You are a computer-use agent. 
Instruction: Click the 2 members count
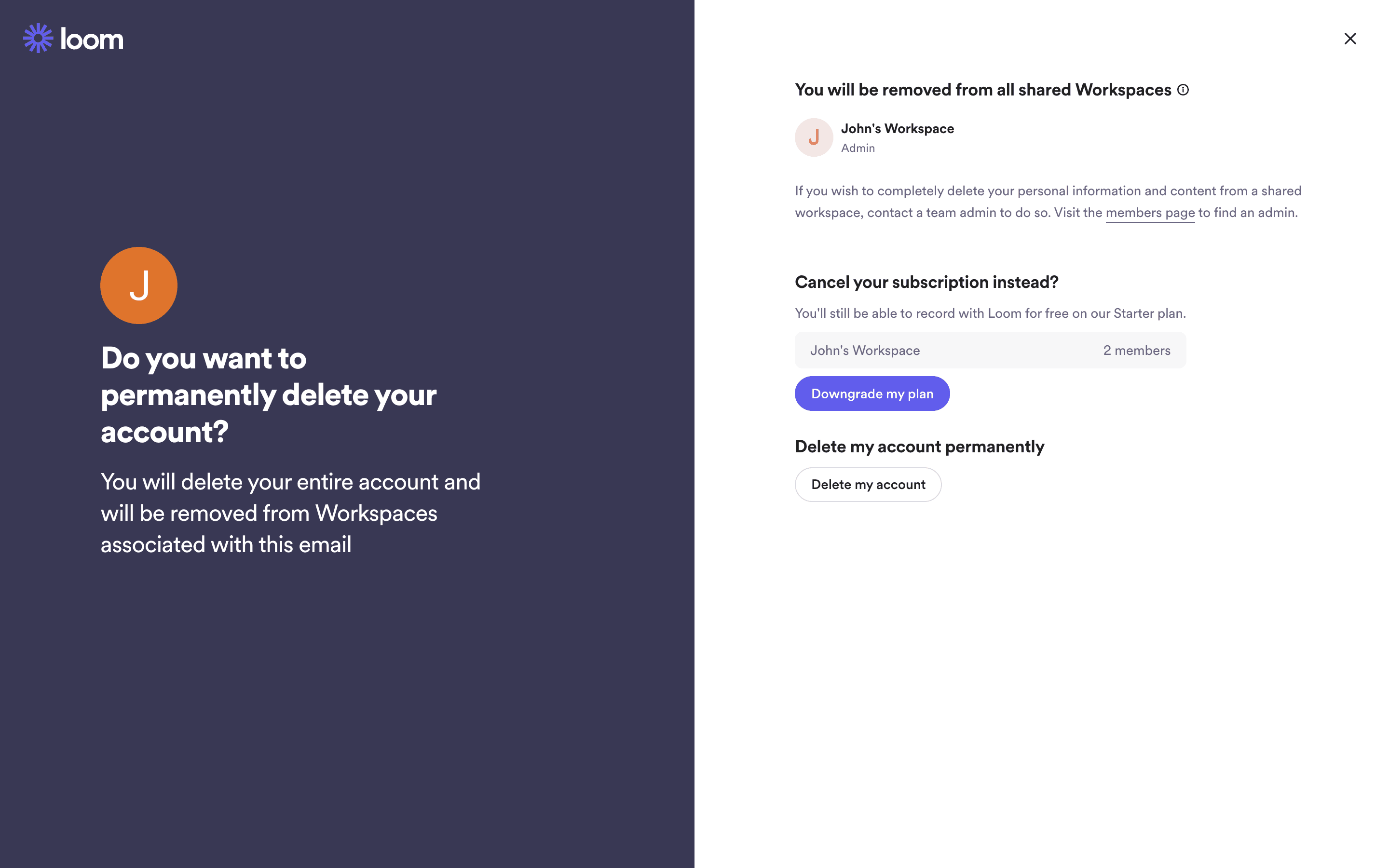(1136, 350)
